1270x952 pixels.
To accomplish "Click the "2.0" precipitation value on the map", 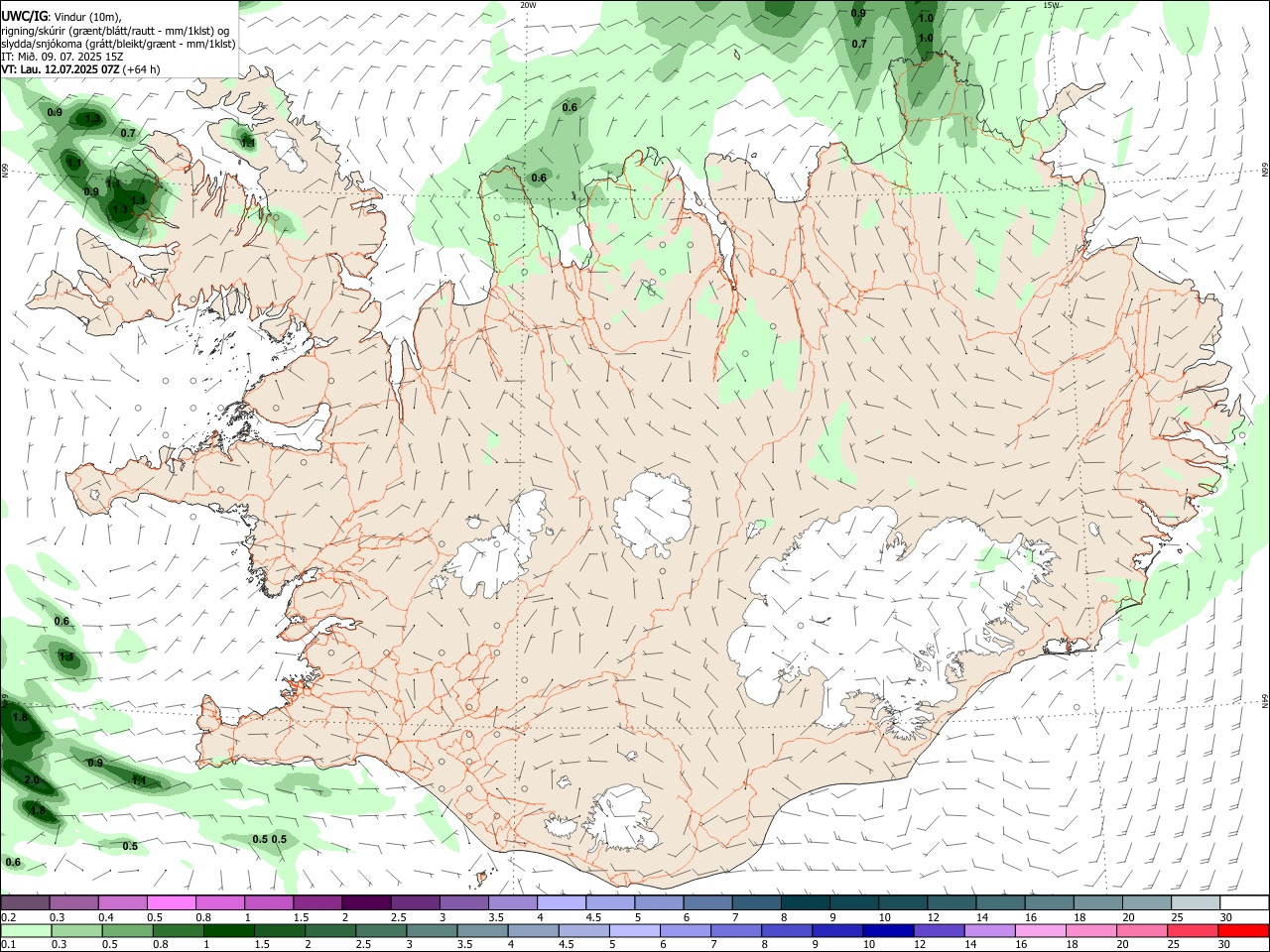I will pyautogui.click(x=32, y=780).
